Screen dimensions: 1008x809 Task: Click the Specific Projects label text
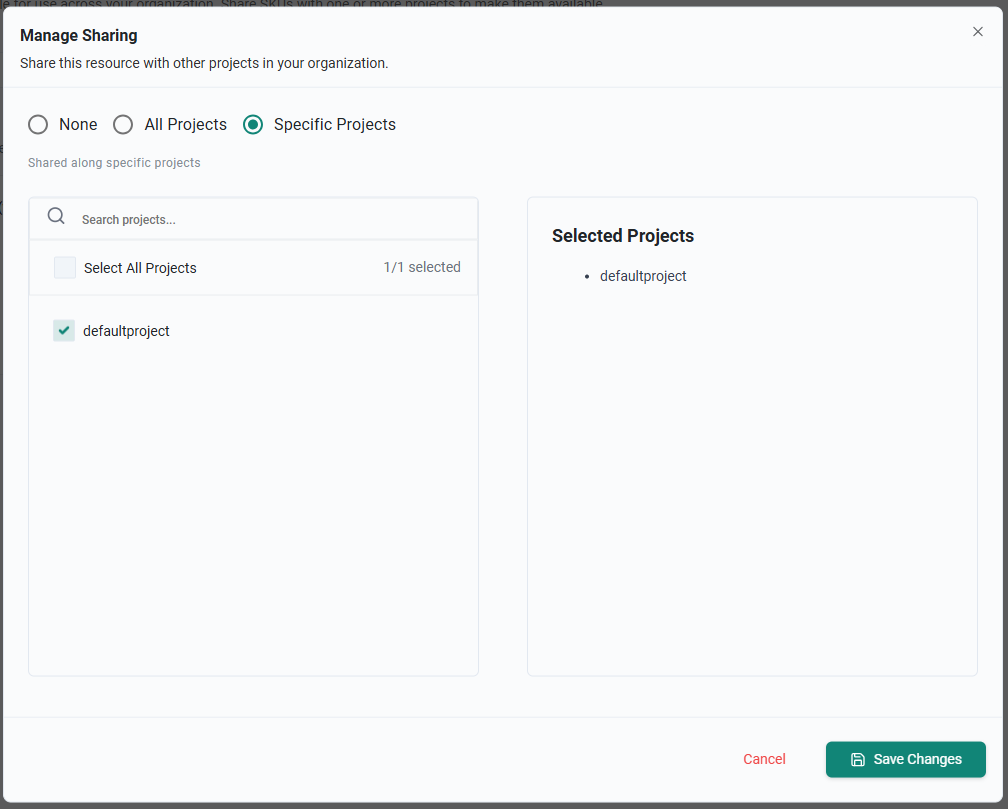tap(334, 125)
